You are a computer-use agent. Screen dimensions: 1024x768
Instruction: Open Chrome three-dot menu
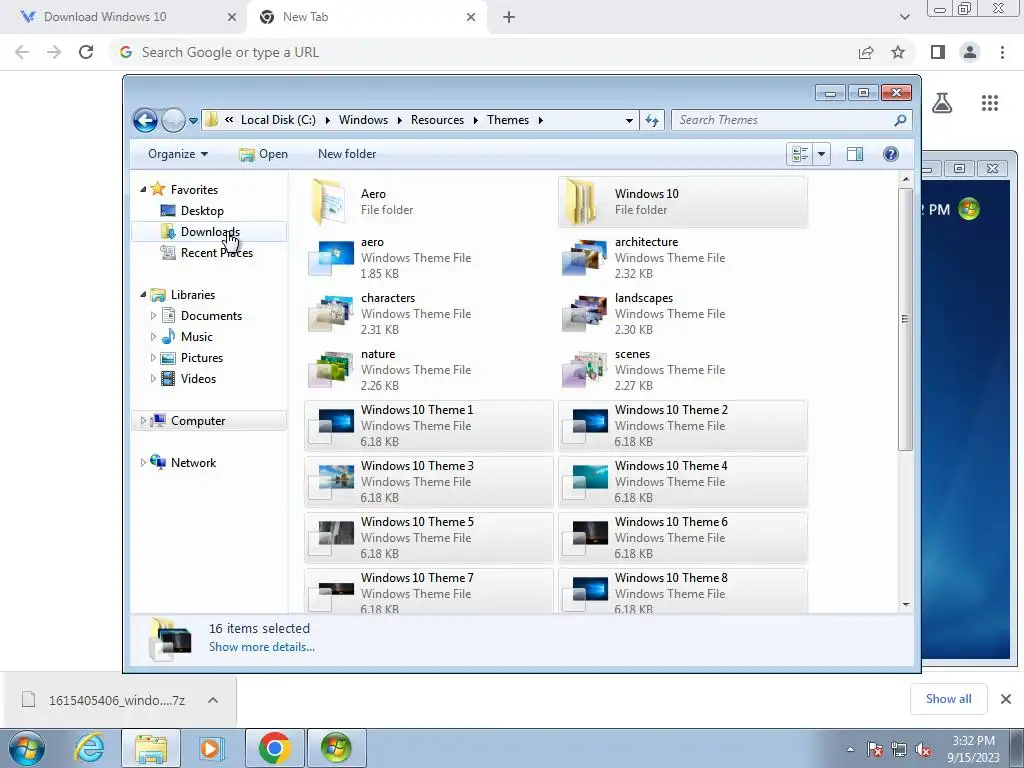pos(1002,52)
